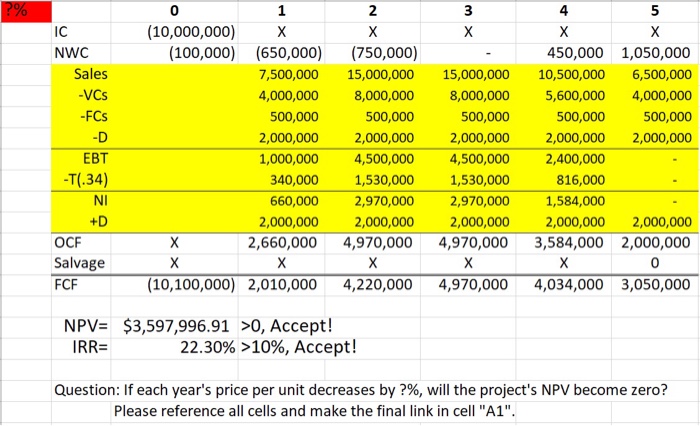
Task: Click the '>10%, Accept!' cell
Action: tap(299, 347)
